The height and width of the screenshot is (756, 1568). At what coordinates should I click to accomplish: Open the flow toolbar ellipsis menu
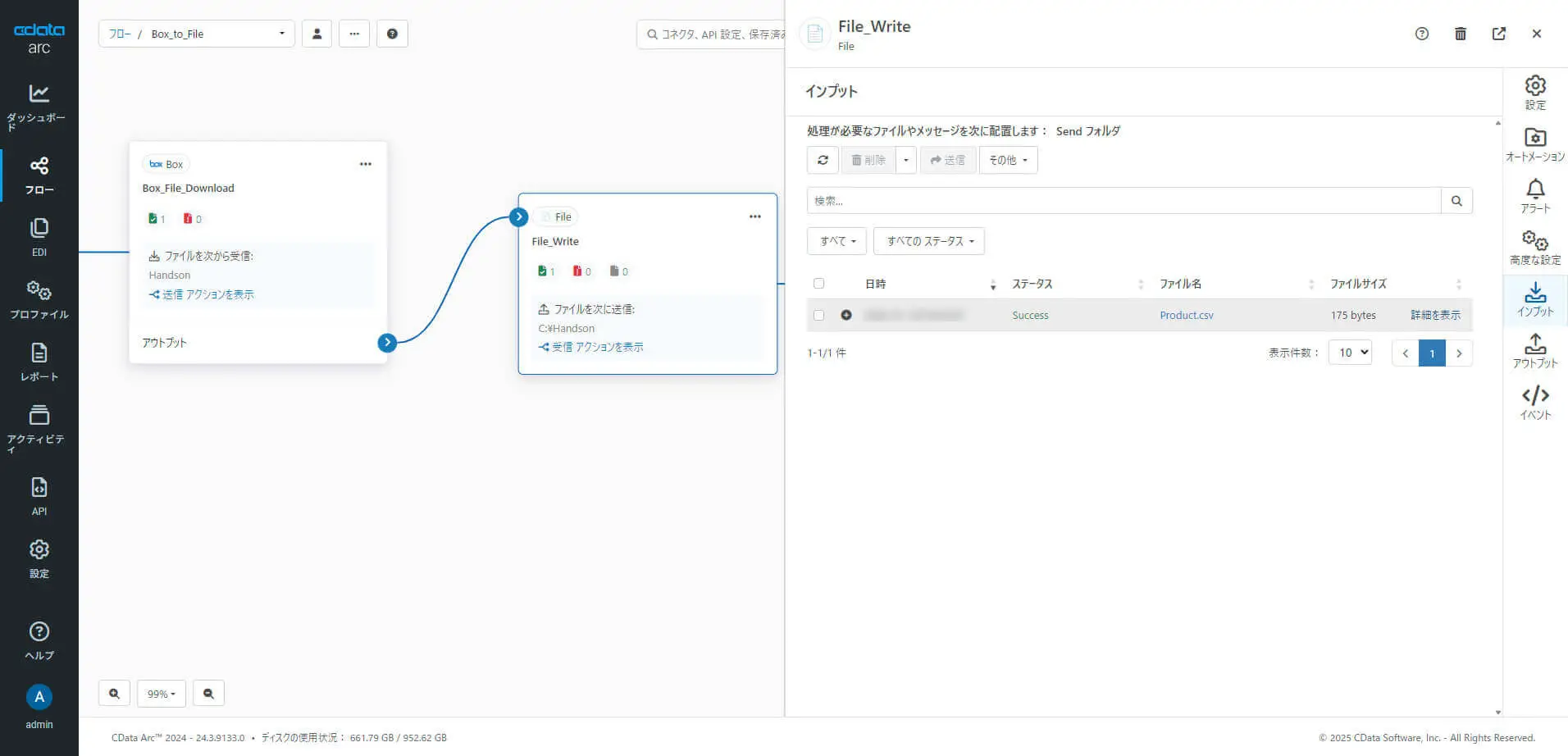(x=354, y=34)
